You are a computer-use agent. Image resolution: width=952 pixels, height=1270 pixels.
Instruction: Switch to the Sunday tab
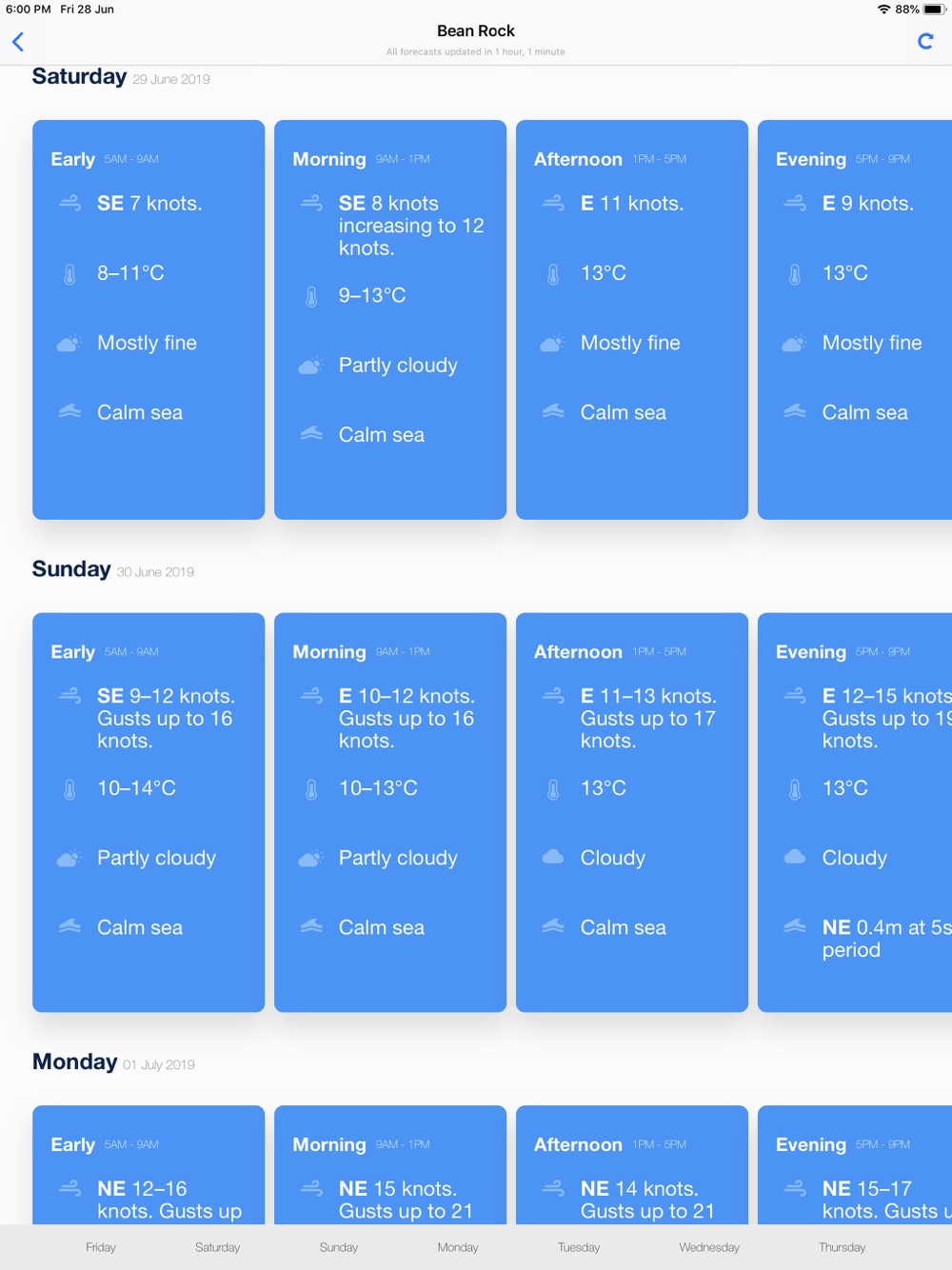pos(339,1247)
